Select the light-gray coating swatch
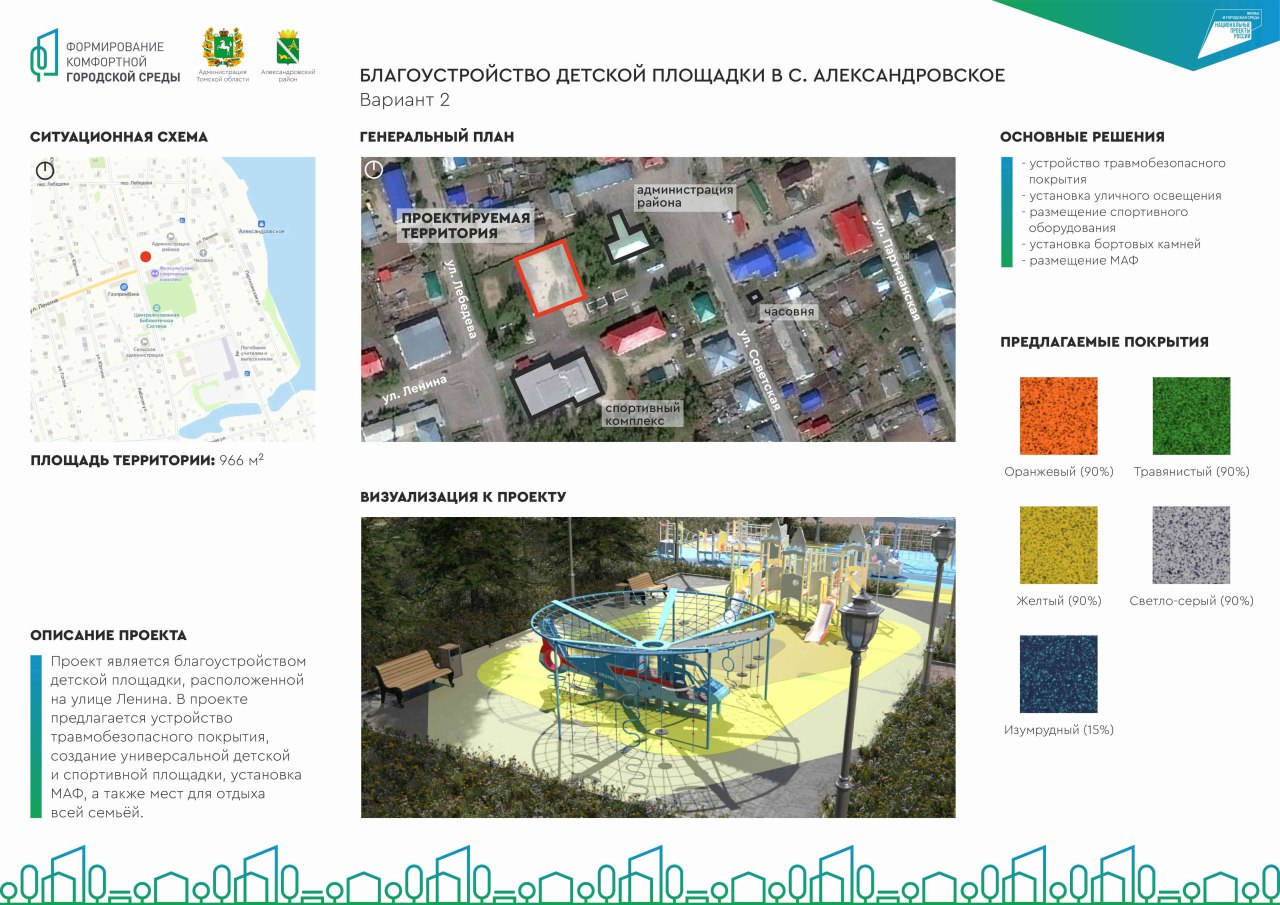The width and height of the screenshot is (1280, 905). point(1191,545)
